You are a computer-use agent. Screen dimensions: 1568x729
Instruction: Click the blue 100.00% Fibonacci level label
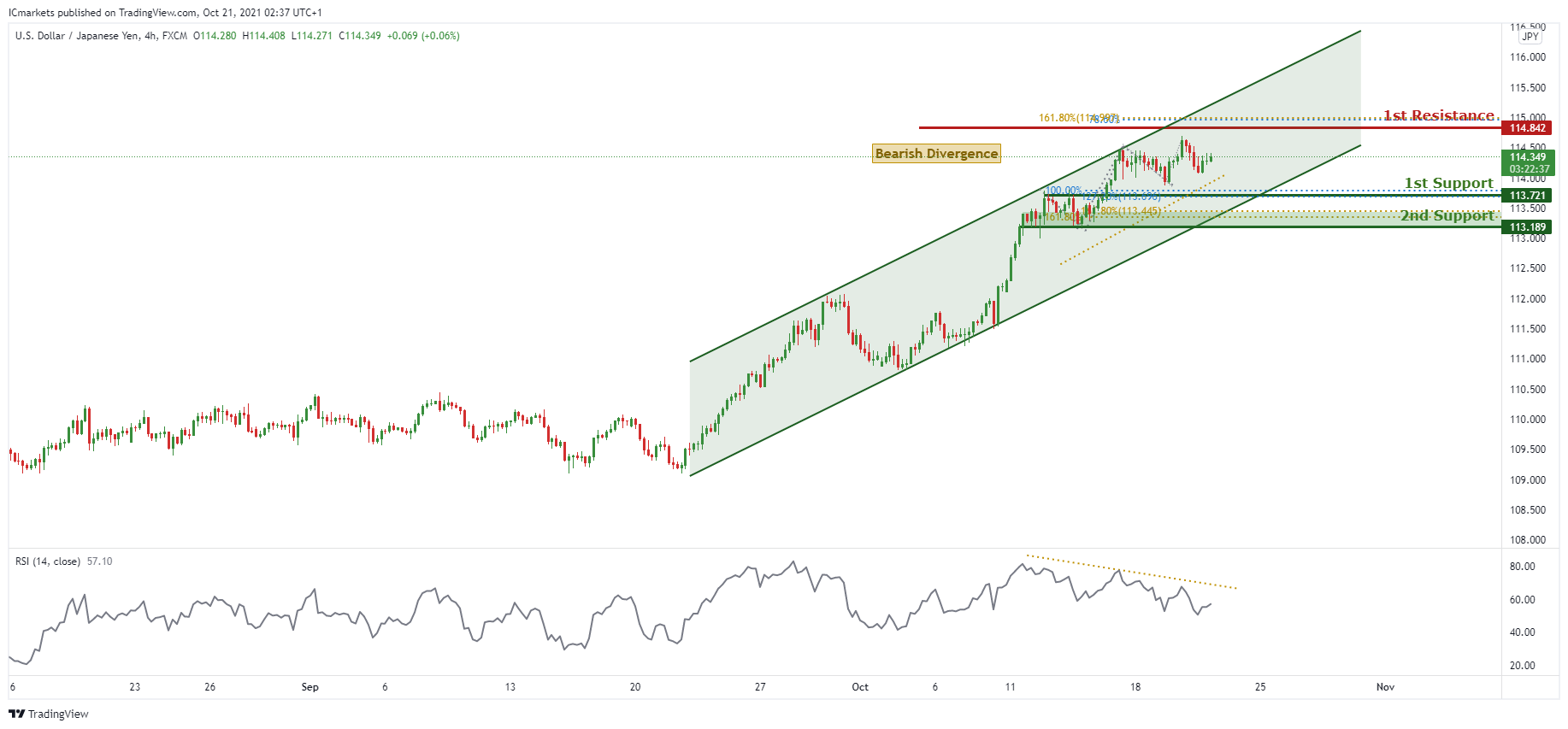(x=1063, y=191)
